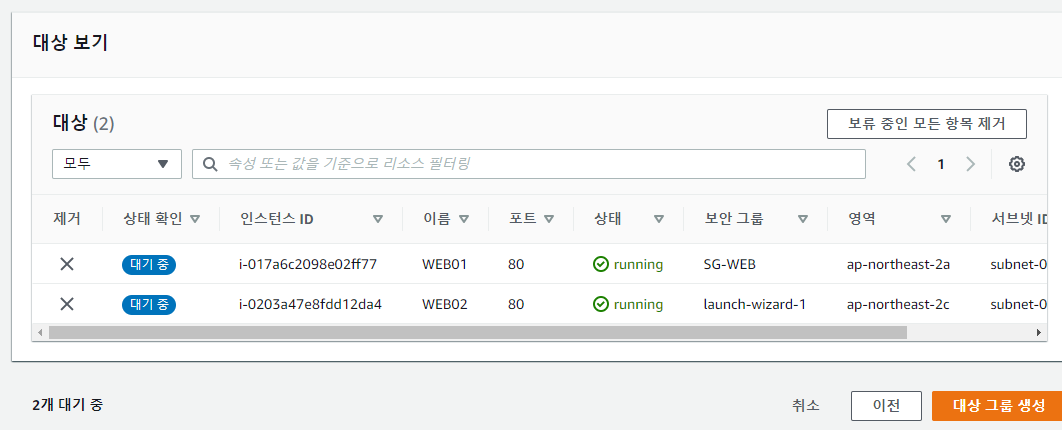The width and height of the screenshot is (1062, 430).
Task: Click the horizontal scrollbar thumb
Action: click(477, 332)
